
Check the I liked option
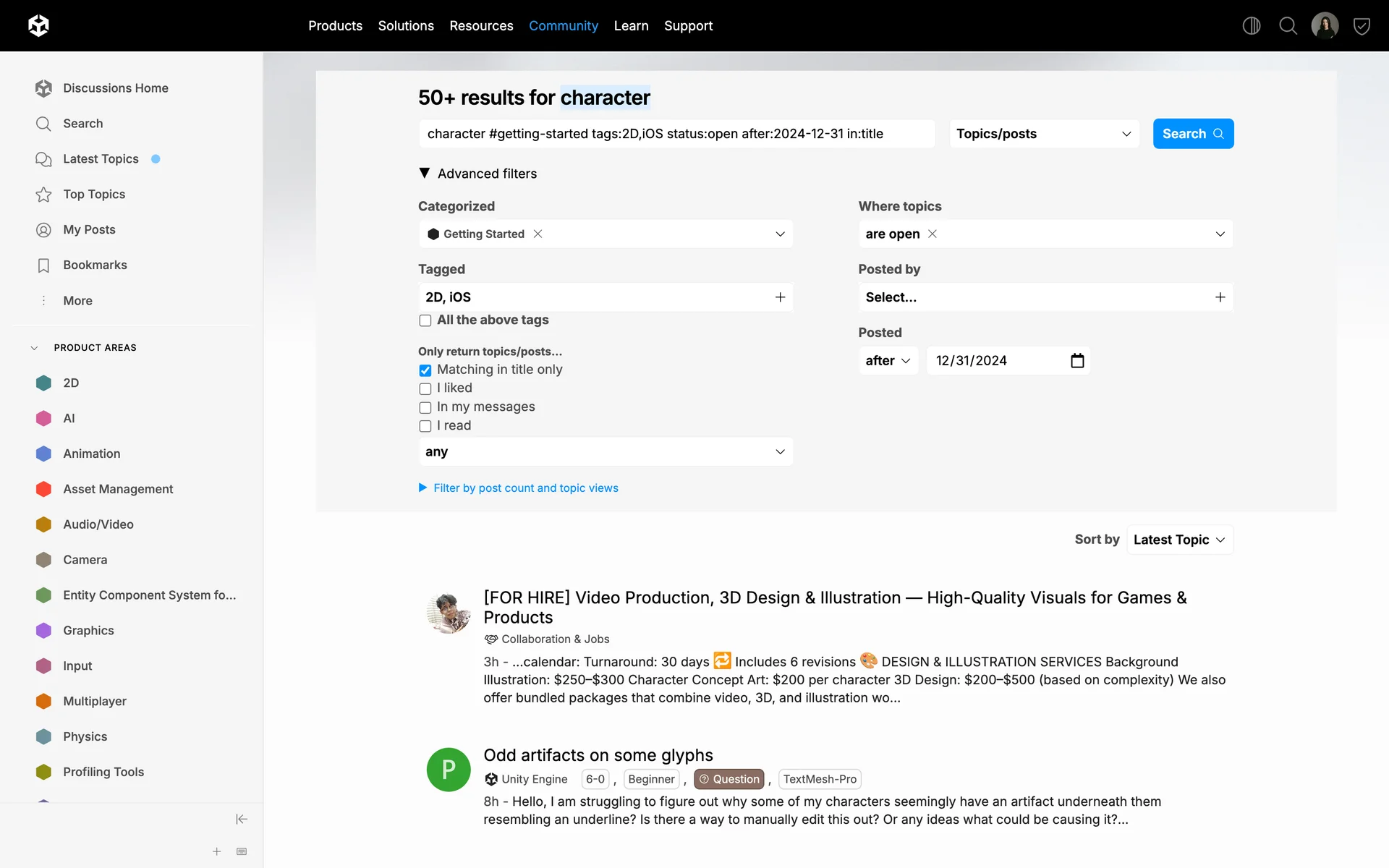pyautogui.click(x=425, y=389)
